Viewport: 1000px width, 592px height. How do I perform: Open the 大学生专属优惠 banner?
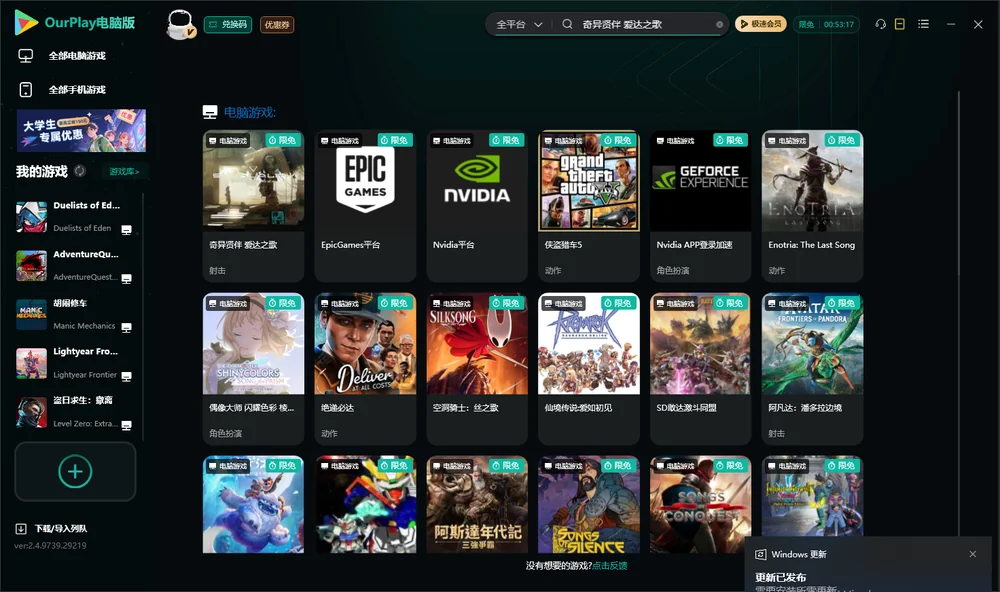(x=81, y=131)
